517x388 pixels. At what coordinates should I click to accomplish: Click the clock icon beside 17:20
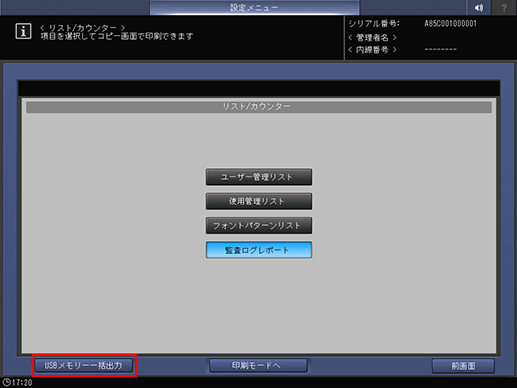click(x=6, y=382)
